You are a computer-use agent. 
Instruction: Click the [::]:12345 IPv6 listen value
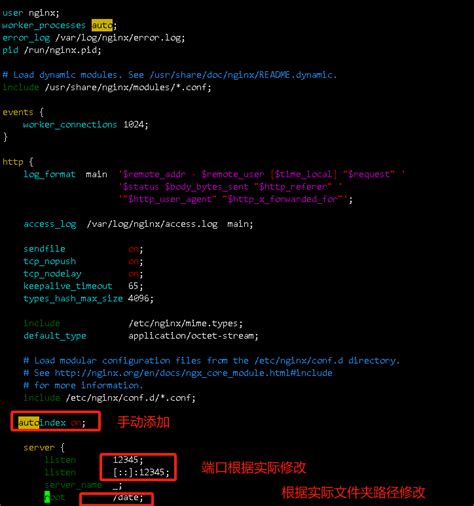(139, 472)
